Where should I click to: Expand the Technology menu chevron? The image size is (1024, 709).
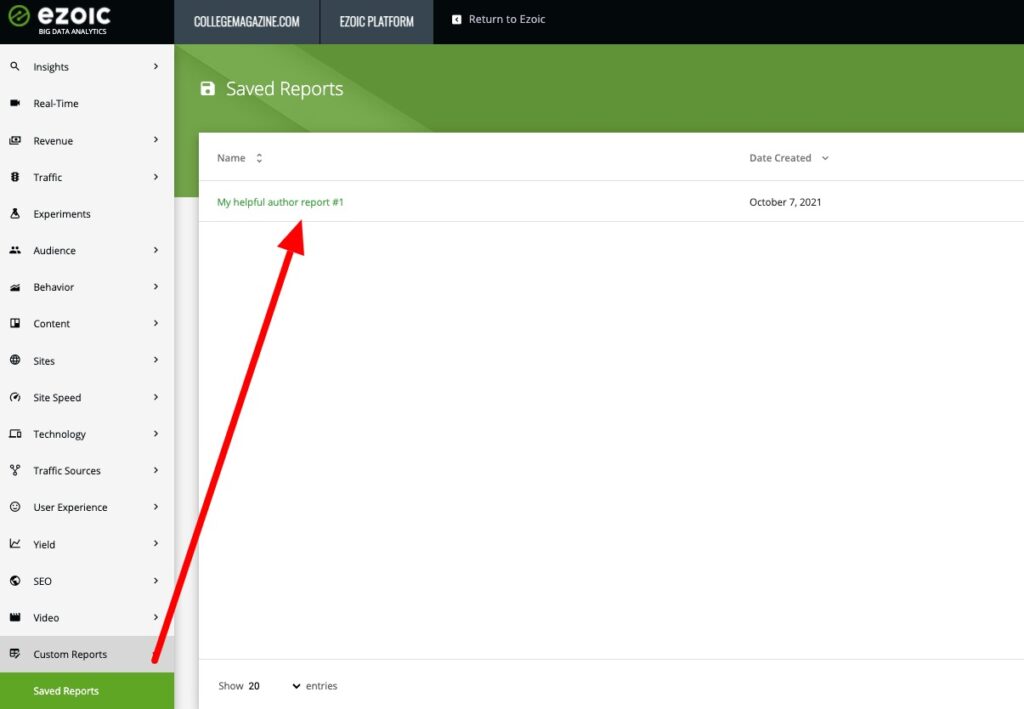[155, 433]
